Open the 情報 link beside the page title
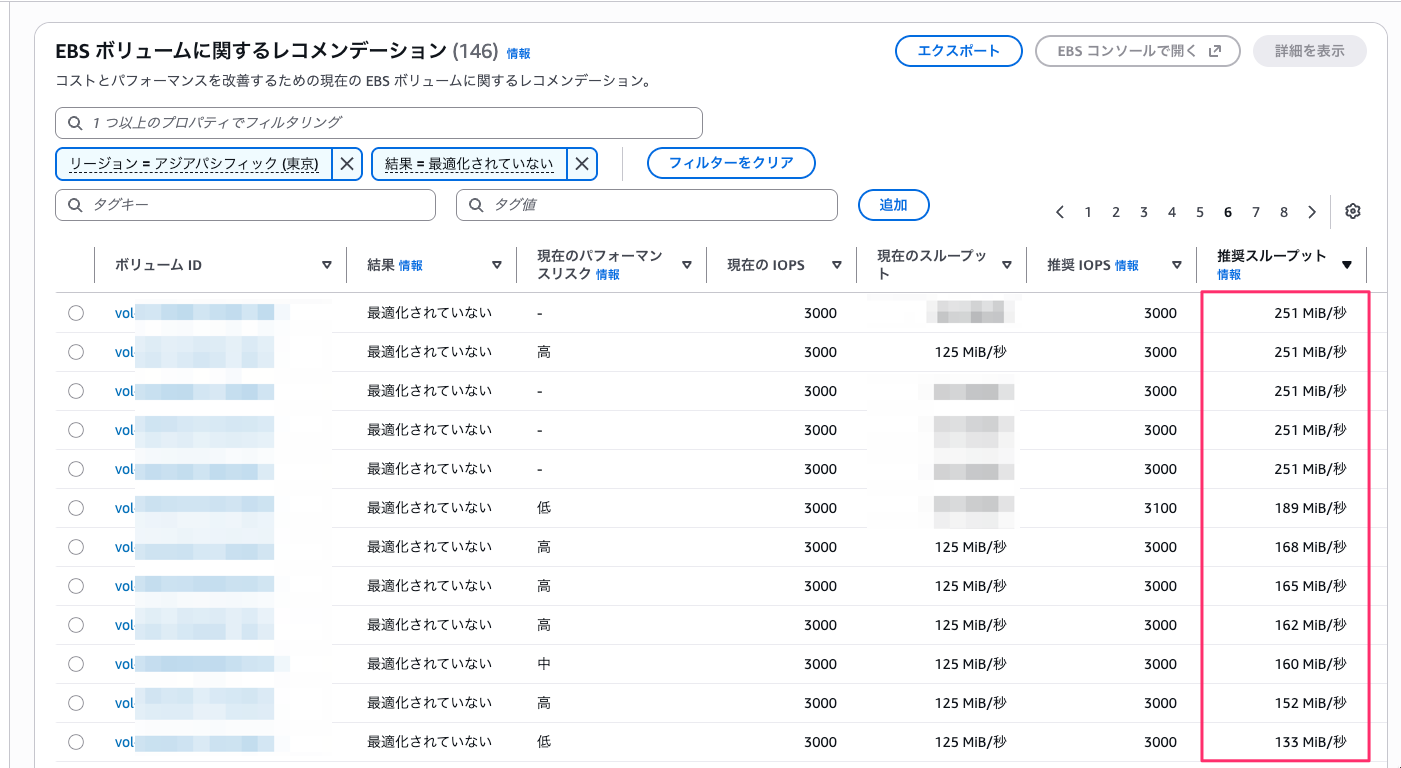 pyautogui.click(x=518, y=53)
